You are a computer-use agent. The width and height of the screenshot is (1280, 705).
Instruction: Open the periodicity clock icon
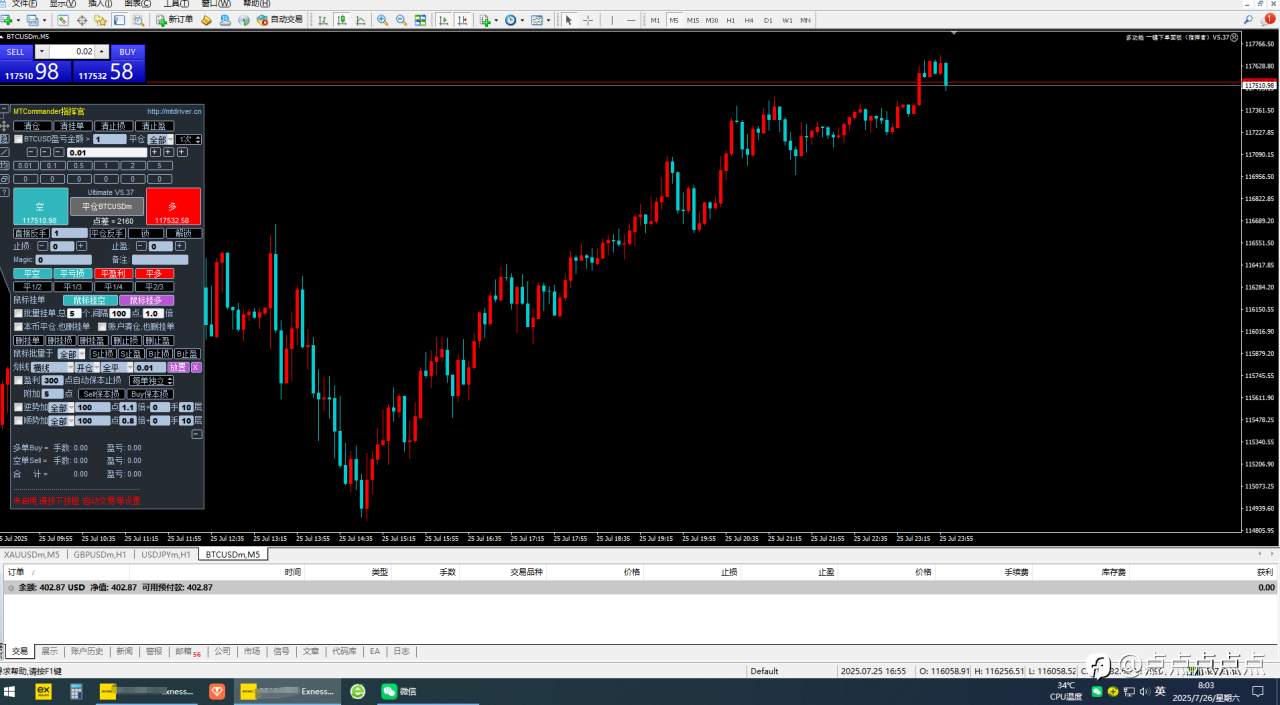pyautogui.click(x=511, y=20)
